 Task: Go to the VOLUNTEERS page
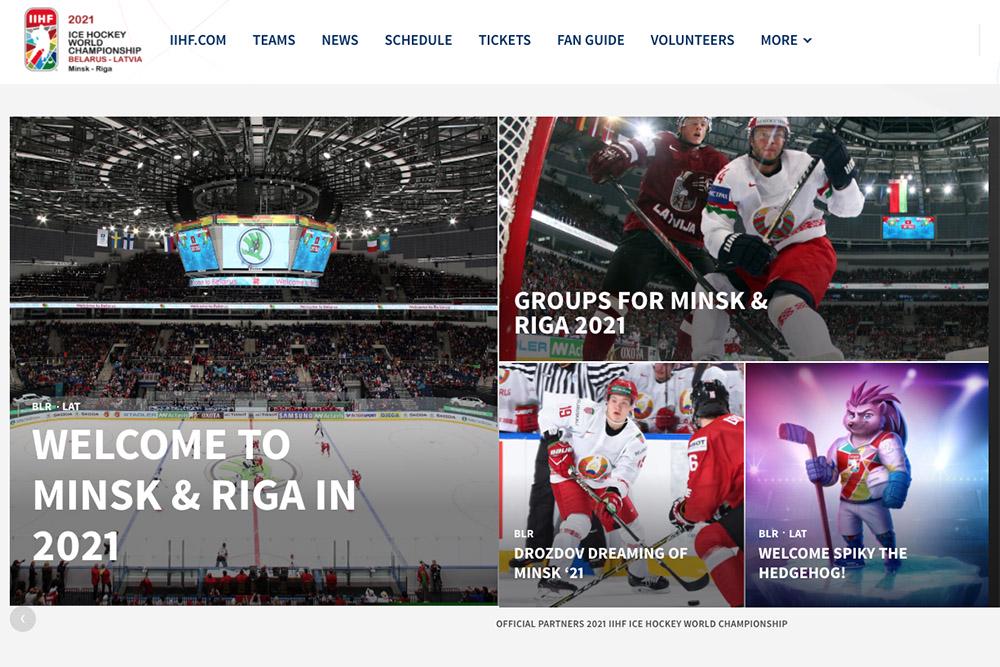[x=692, y=40]
